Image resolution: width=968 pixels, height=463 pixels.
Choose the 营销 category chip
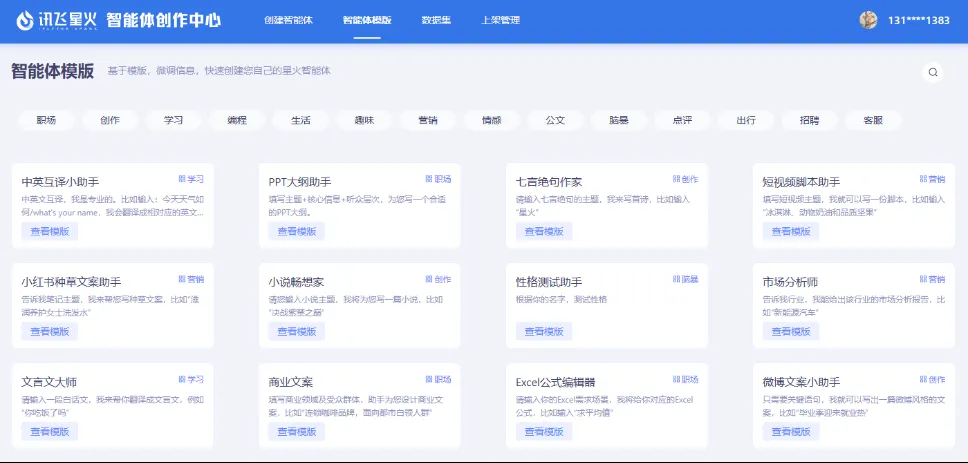pos(428,120)
